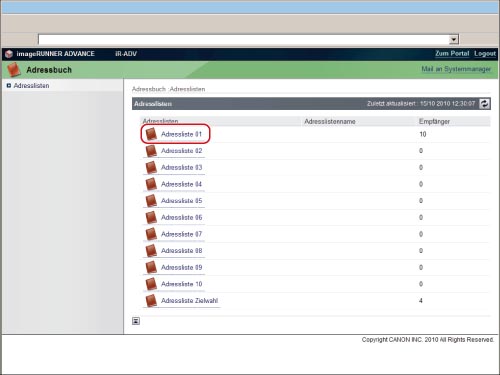Screen dimensions: 500x375
Task: Click the book icon for Adressliste Zielwahl
Action: point(151,300)
